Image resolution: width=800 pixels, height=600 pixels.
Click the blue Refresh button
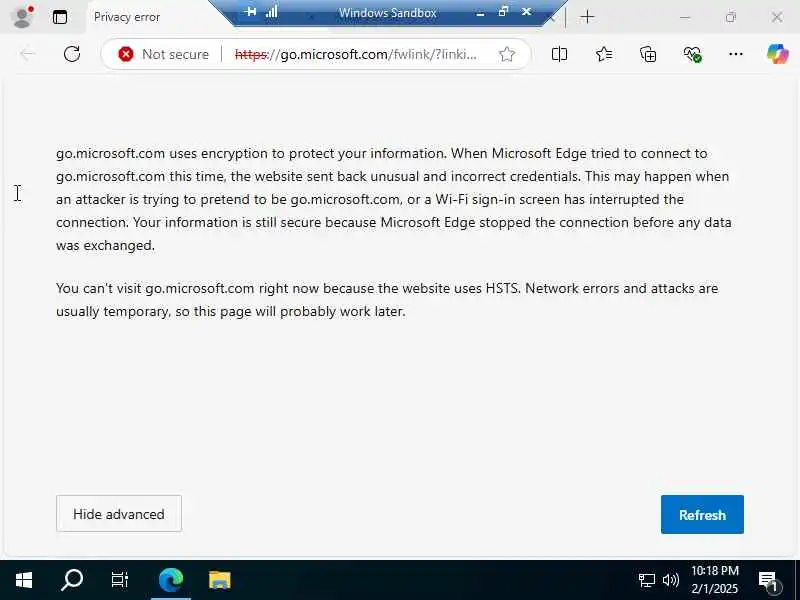coord(702,514)
